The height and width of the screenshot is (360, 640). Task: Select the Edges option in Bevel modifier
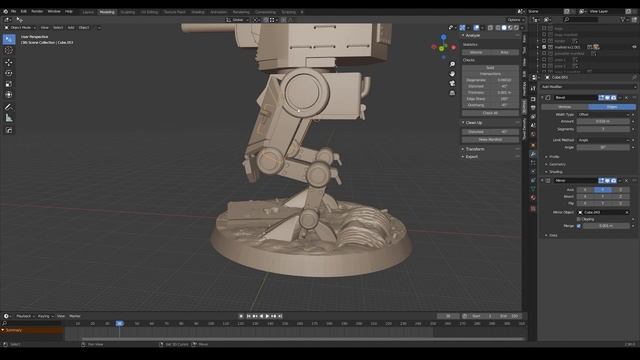click(612, 107)
